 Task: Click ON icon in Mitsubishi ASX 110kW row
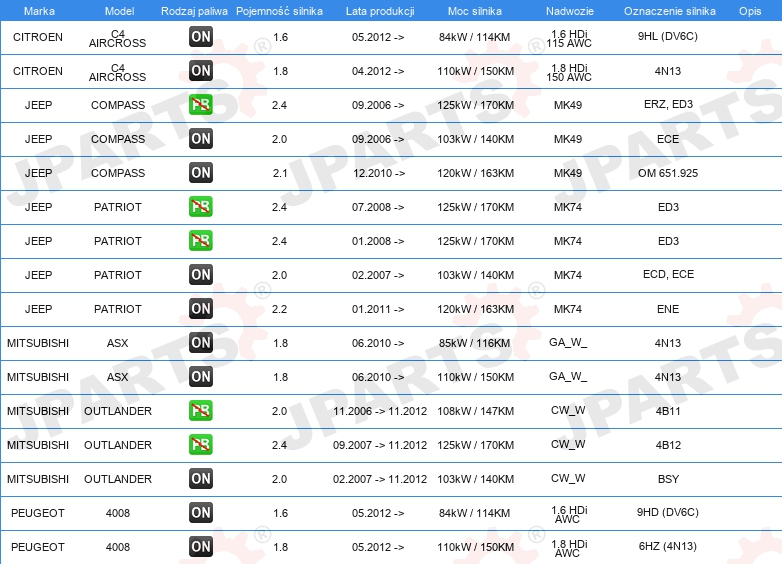coord(201,376)
